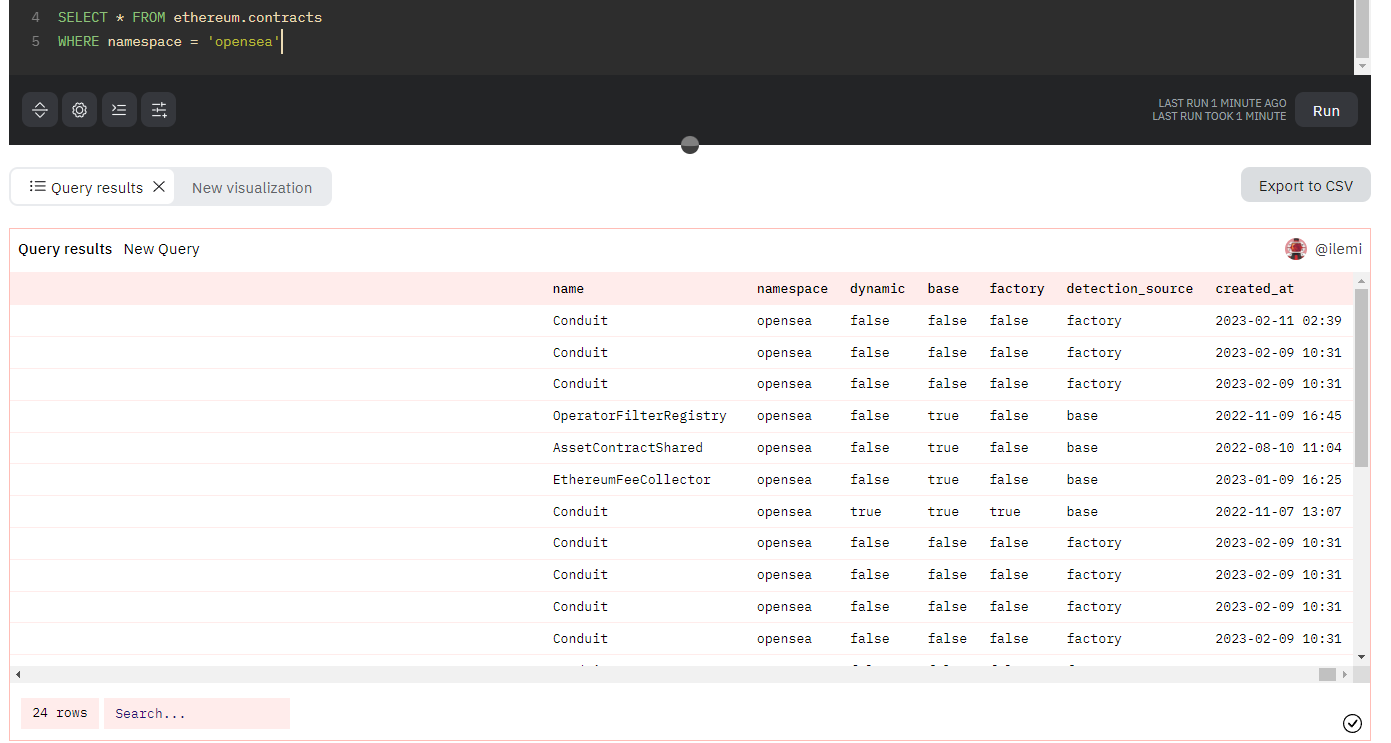Click the code editor scroll down arrow
Screen dimensions: 1391x743
point(1362,66)
